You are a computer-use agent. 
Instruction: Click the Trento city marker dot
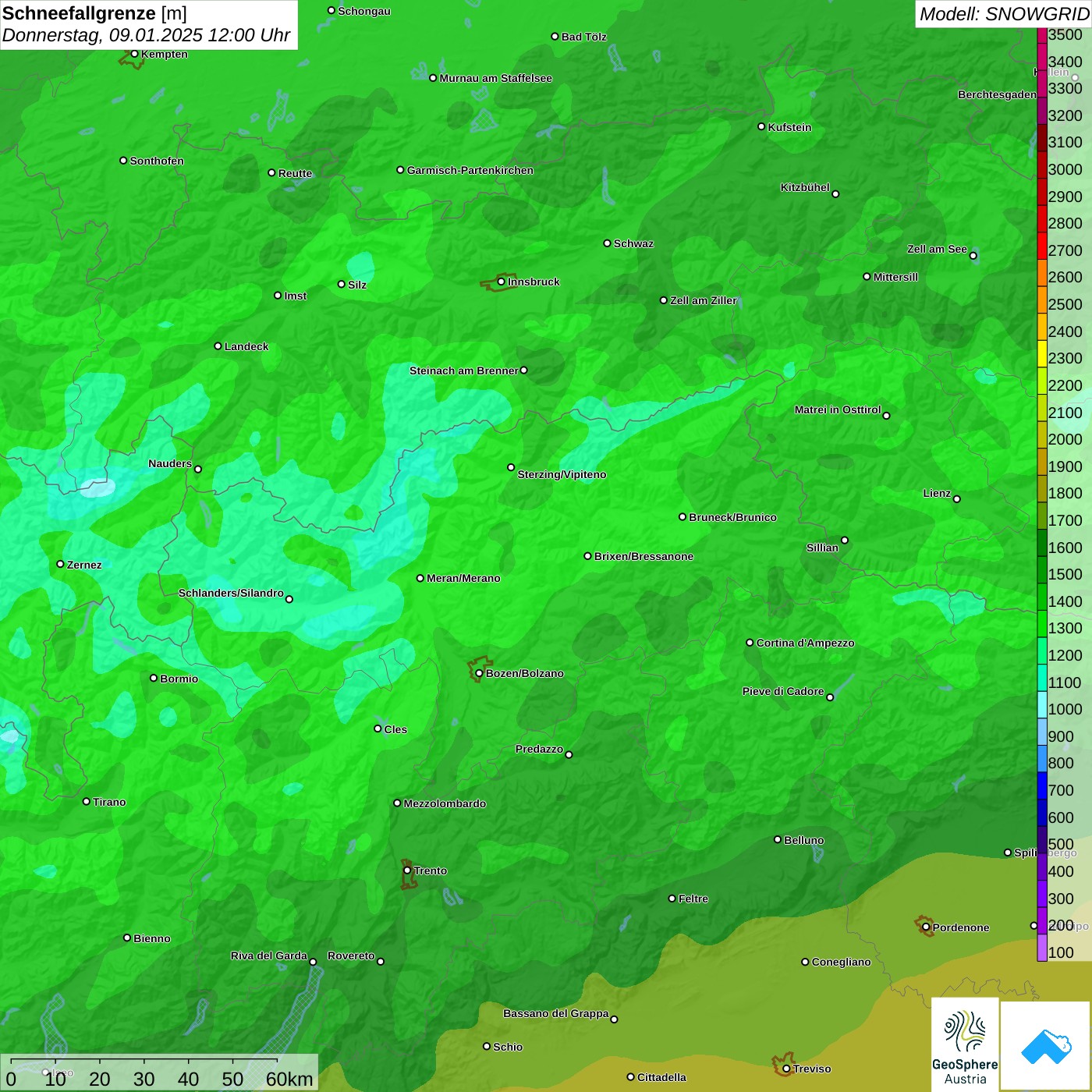[407, 870]
